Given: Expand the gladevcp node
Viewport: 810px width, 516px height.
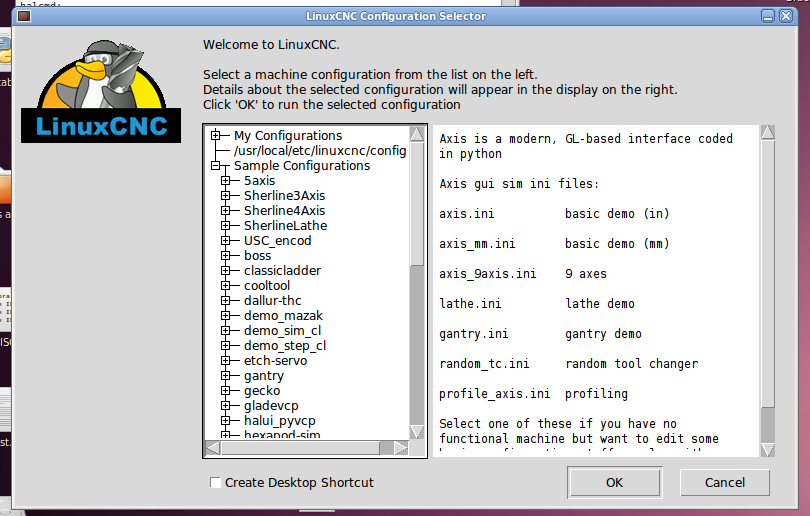Looking at the screenshot, I should [x=225, y=405].
